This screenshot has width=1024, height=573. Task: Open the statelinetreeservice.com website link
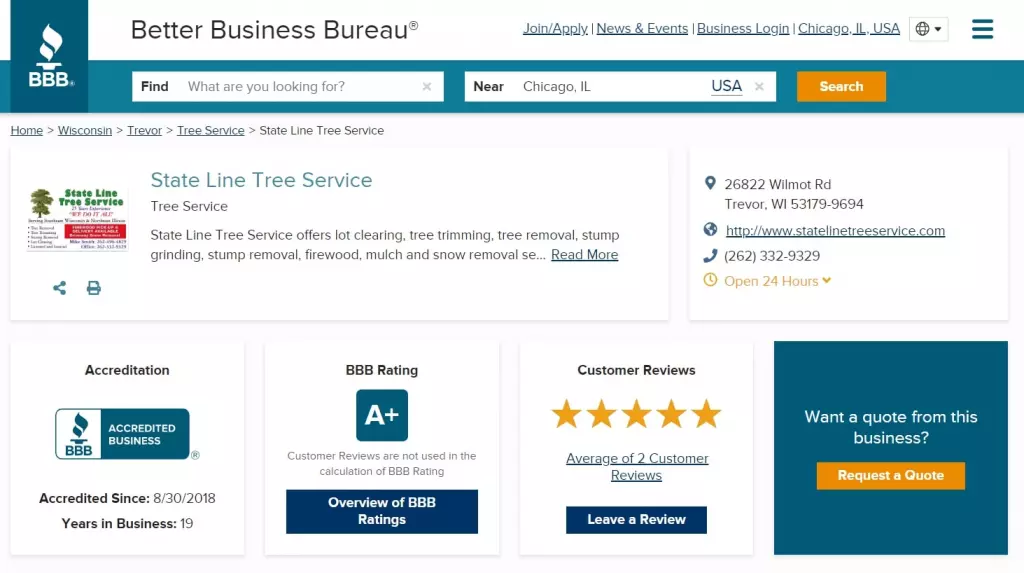tap(835, 231)
